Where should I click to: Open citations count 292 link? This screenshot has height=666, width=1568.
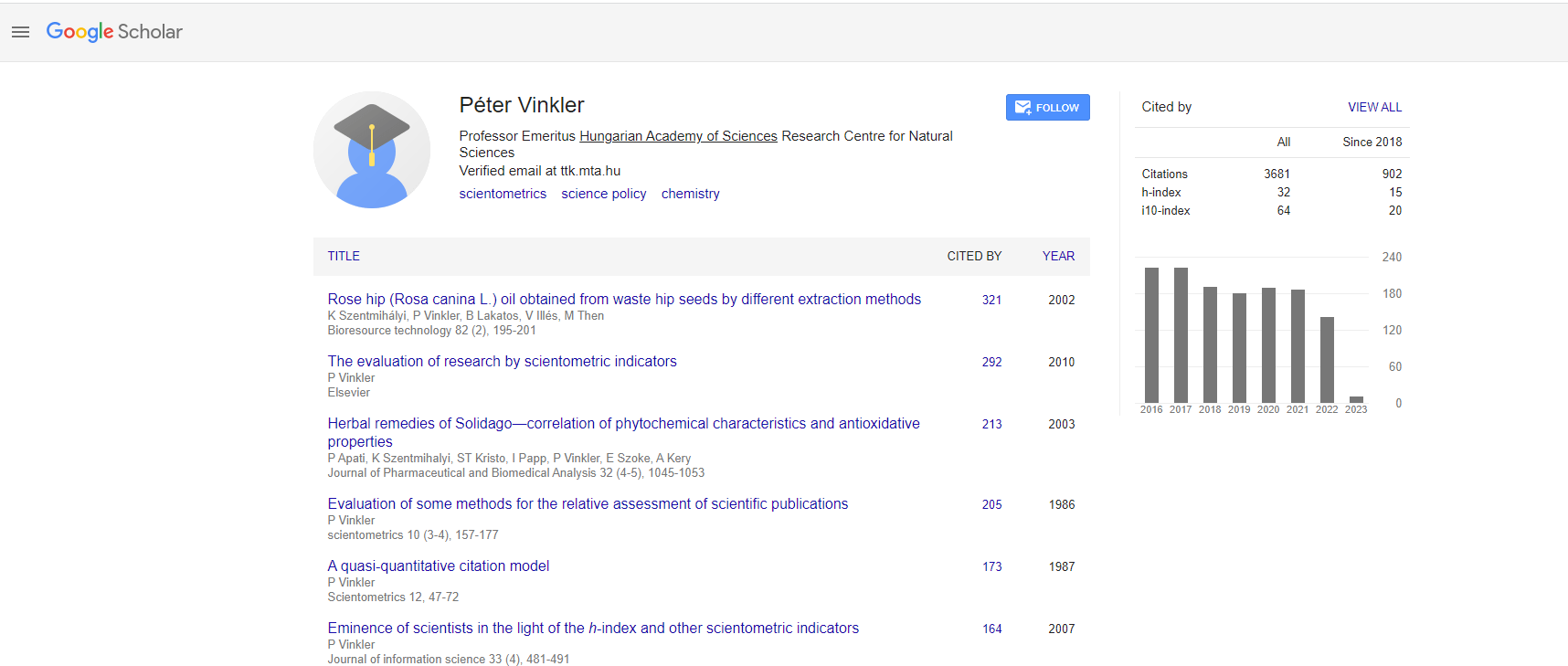[991, 362]
